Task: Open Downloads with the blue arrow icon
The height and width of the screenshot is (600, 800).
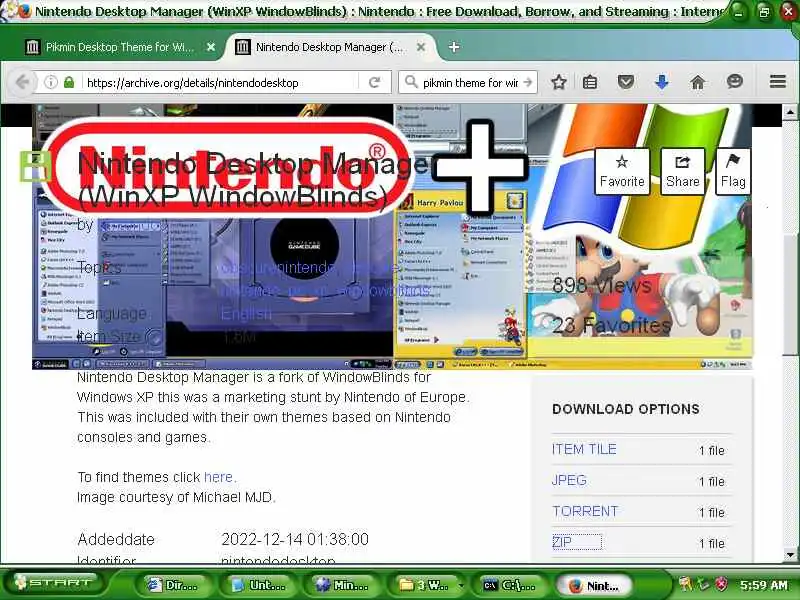Action: pos(662,82)
